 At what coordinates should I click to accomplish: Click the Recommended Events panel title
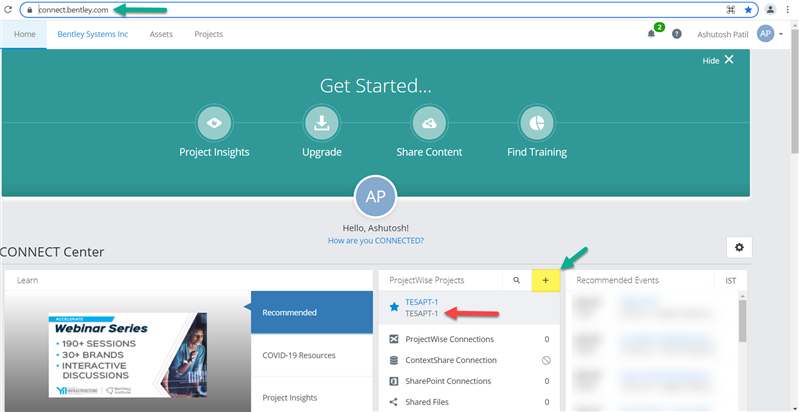(x=617, y=280)
